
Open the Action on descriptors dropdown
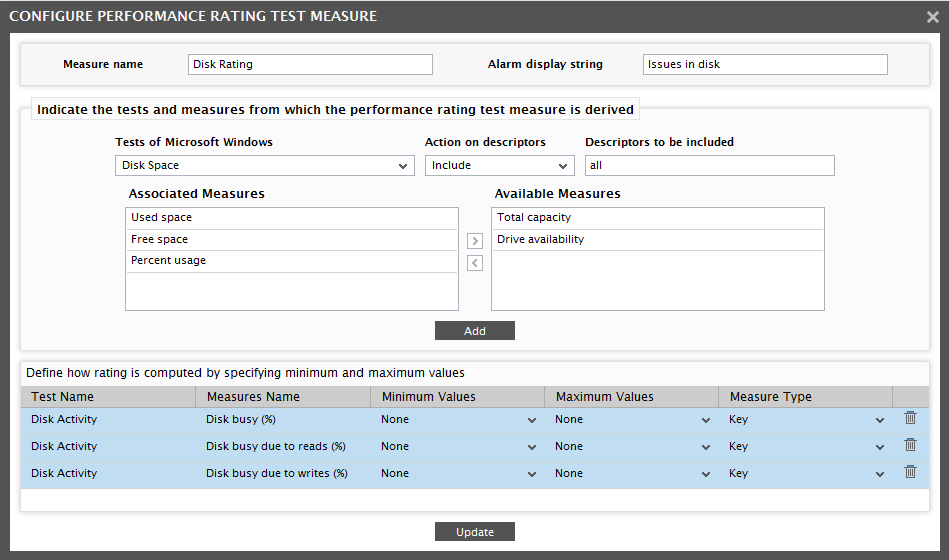point(499,165)
